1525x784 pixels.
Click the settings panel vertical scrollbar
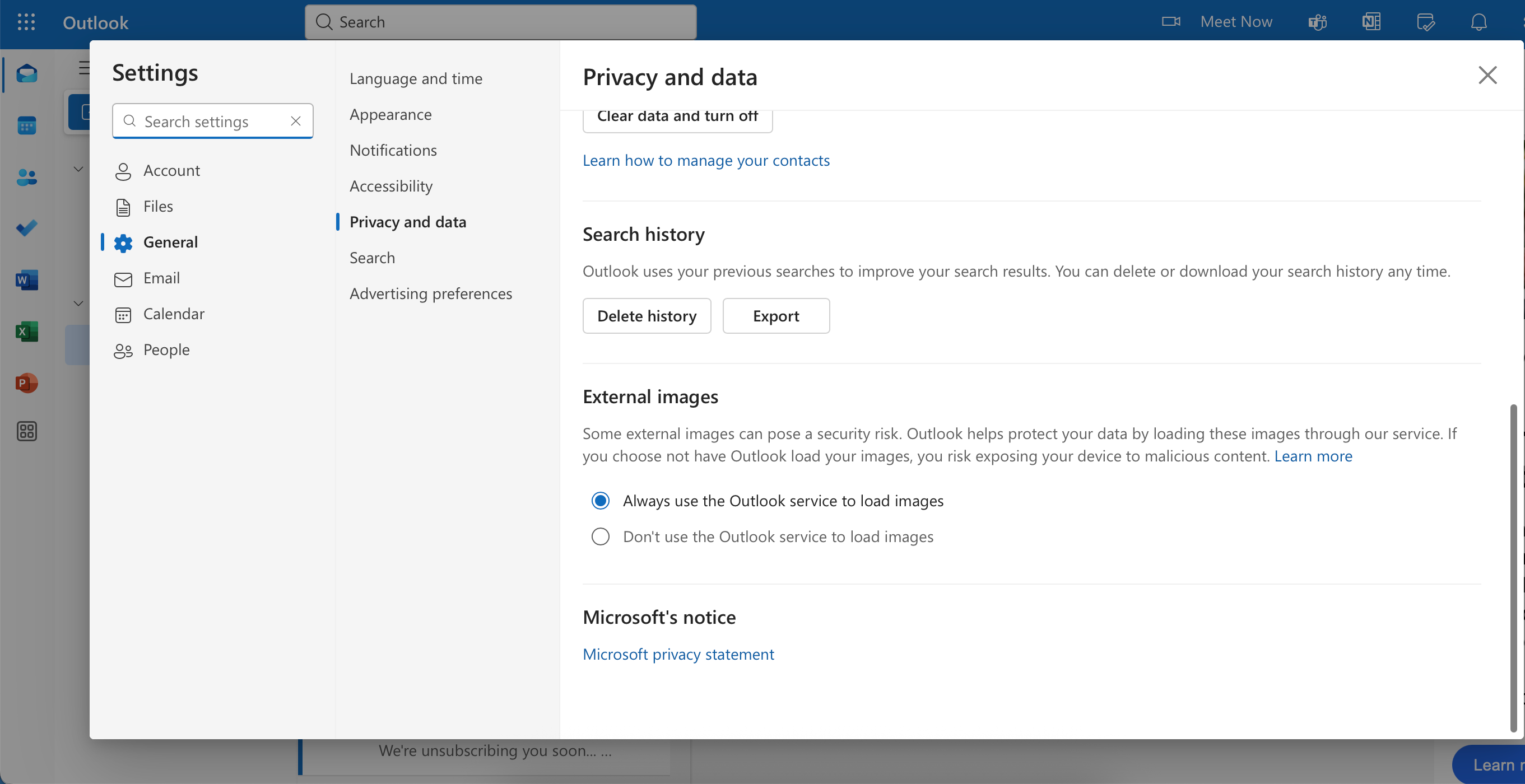click(1513, 567)
